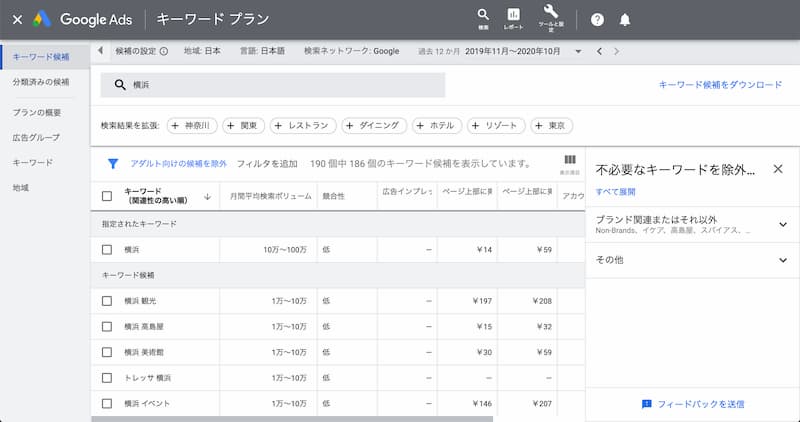The image size is (800, 422).
Task: Add リゾート to broaden the search
Action: [x=496, y=126]
